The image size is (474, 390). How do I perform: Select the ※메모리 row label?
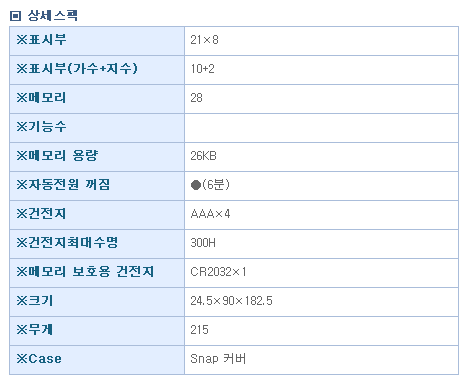41,98
